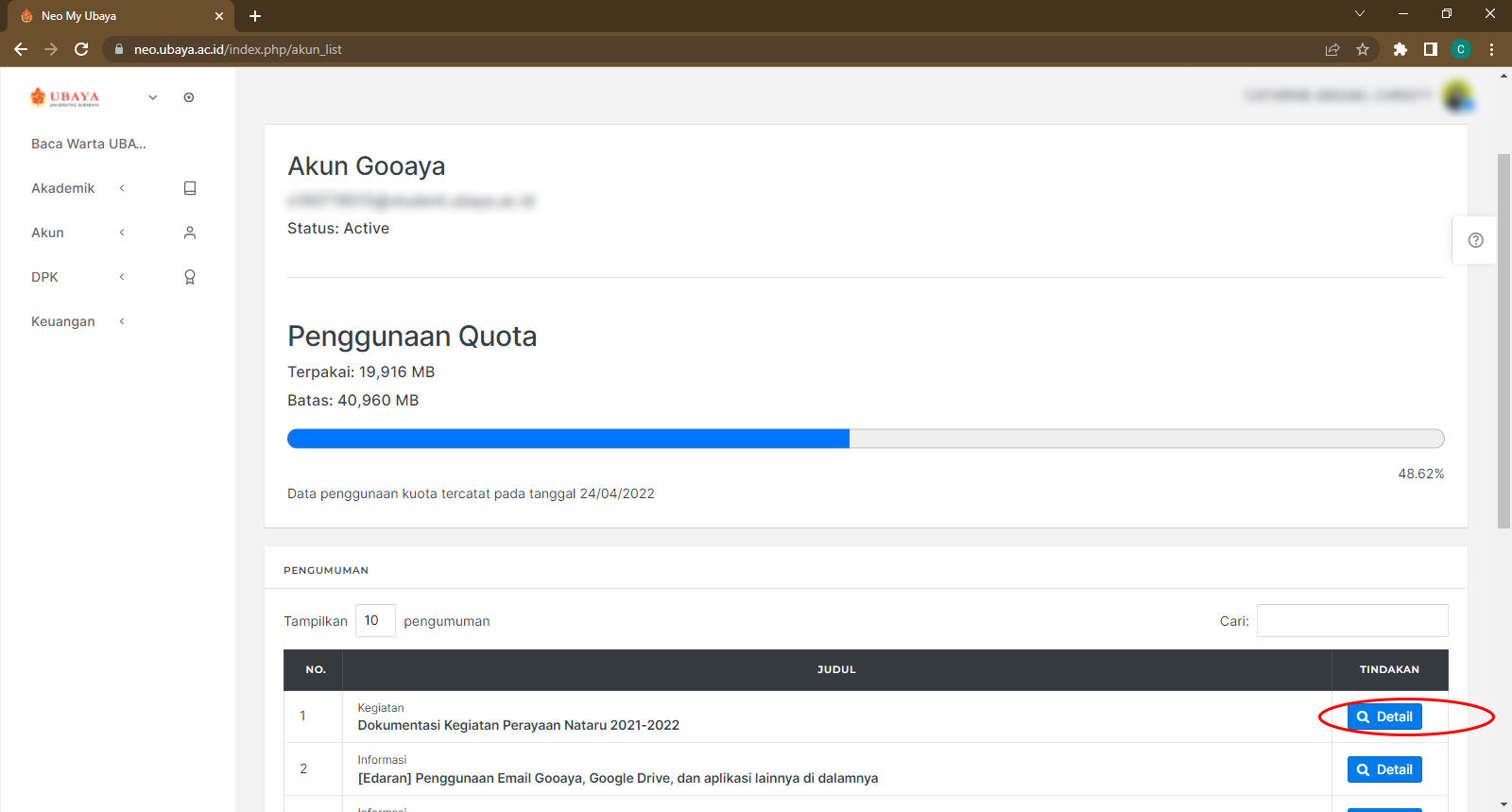Click the share page icon in address bar
The width and height of the screenshot is (1512, 812).
pos(1332,49)
